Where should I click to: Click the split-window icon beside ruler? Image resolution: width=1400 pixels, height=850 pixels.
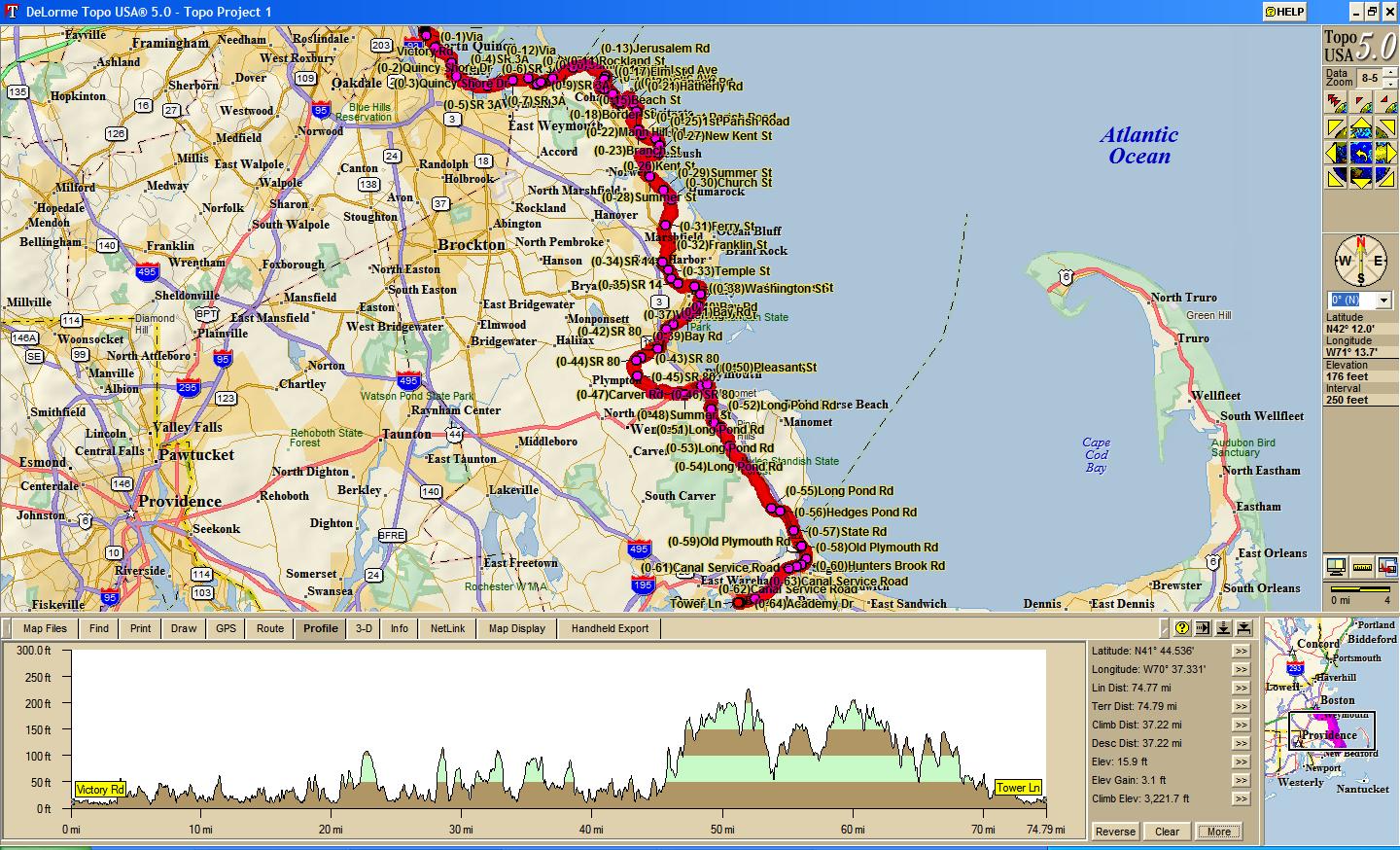pos(1387,567)
